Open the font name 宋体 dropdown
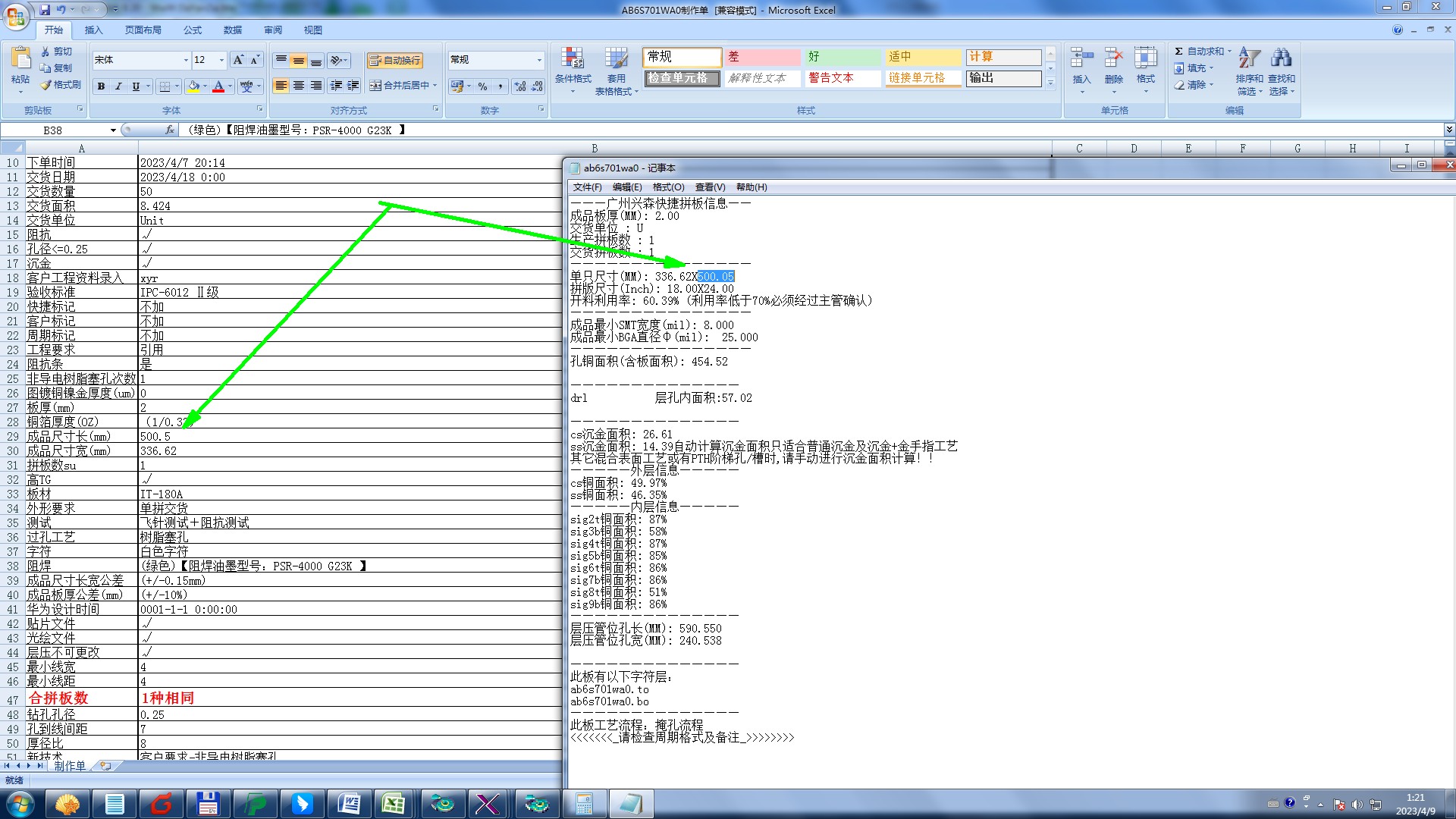Image resolution: width=1456 pixels, height=819 pixels. tap(186, 60)
